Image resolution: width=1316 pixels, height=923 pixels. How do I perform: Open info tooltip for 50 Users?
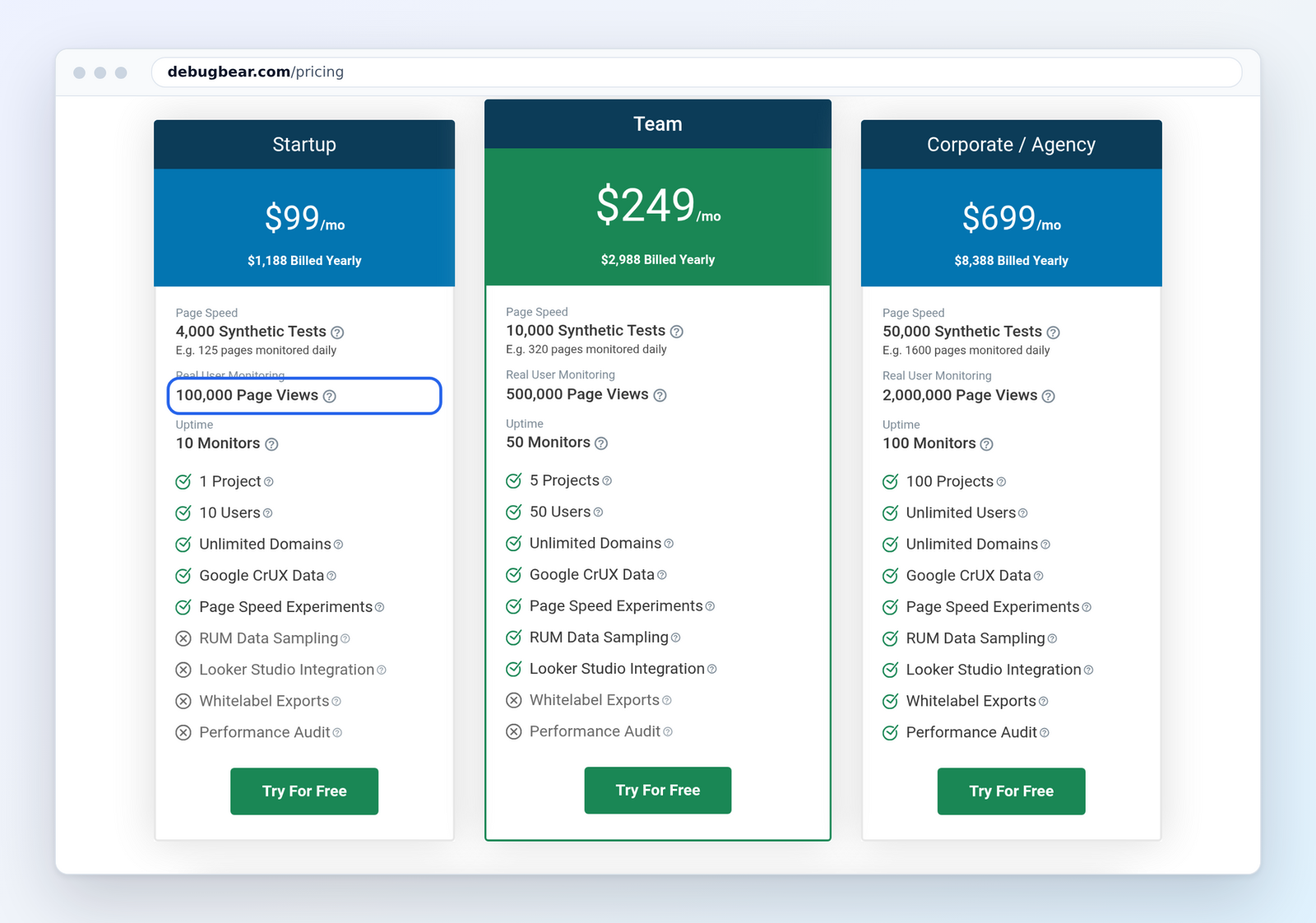598,513
